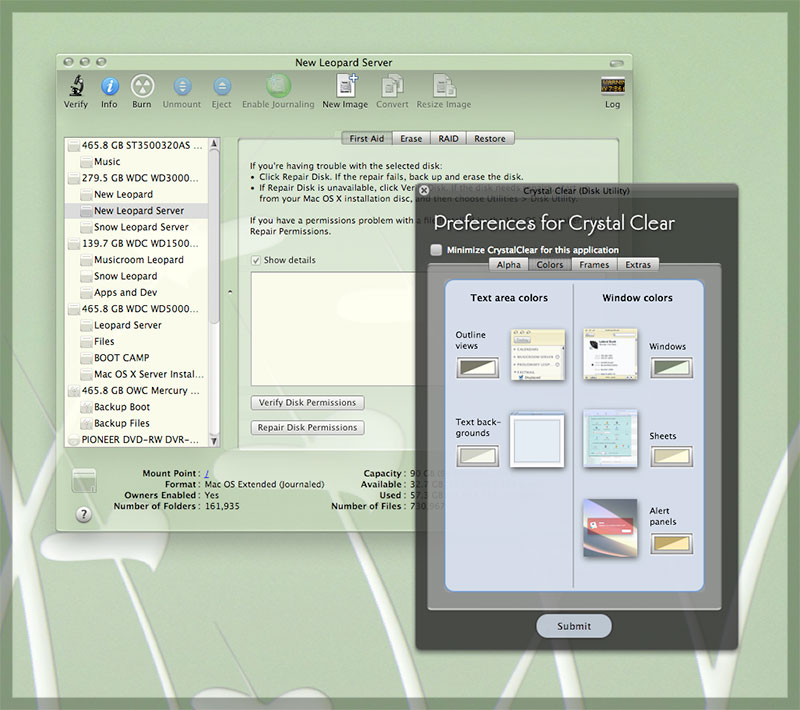The image size is (800, 710).
Task: Click the Alert panels preview thumbnail
Action: pos(610,528)
